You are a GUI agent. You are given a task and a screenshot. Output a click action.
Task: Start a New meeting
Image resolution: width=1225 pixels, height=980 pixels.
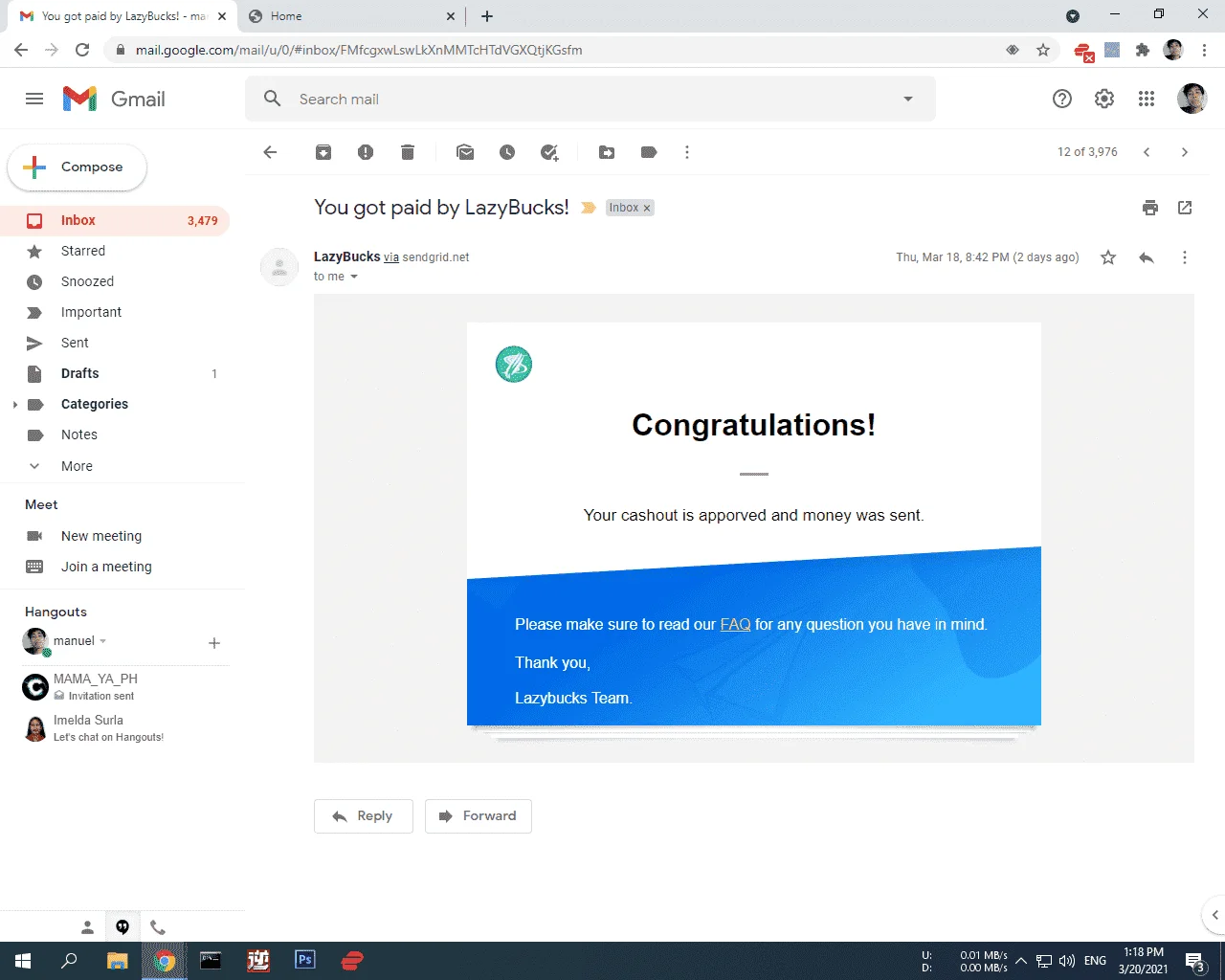(101, 536)
